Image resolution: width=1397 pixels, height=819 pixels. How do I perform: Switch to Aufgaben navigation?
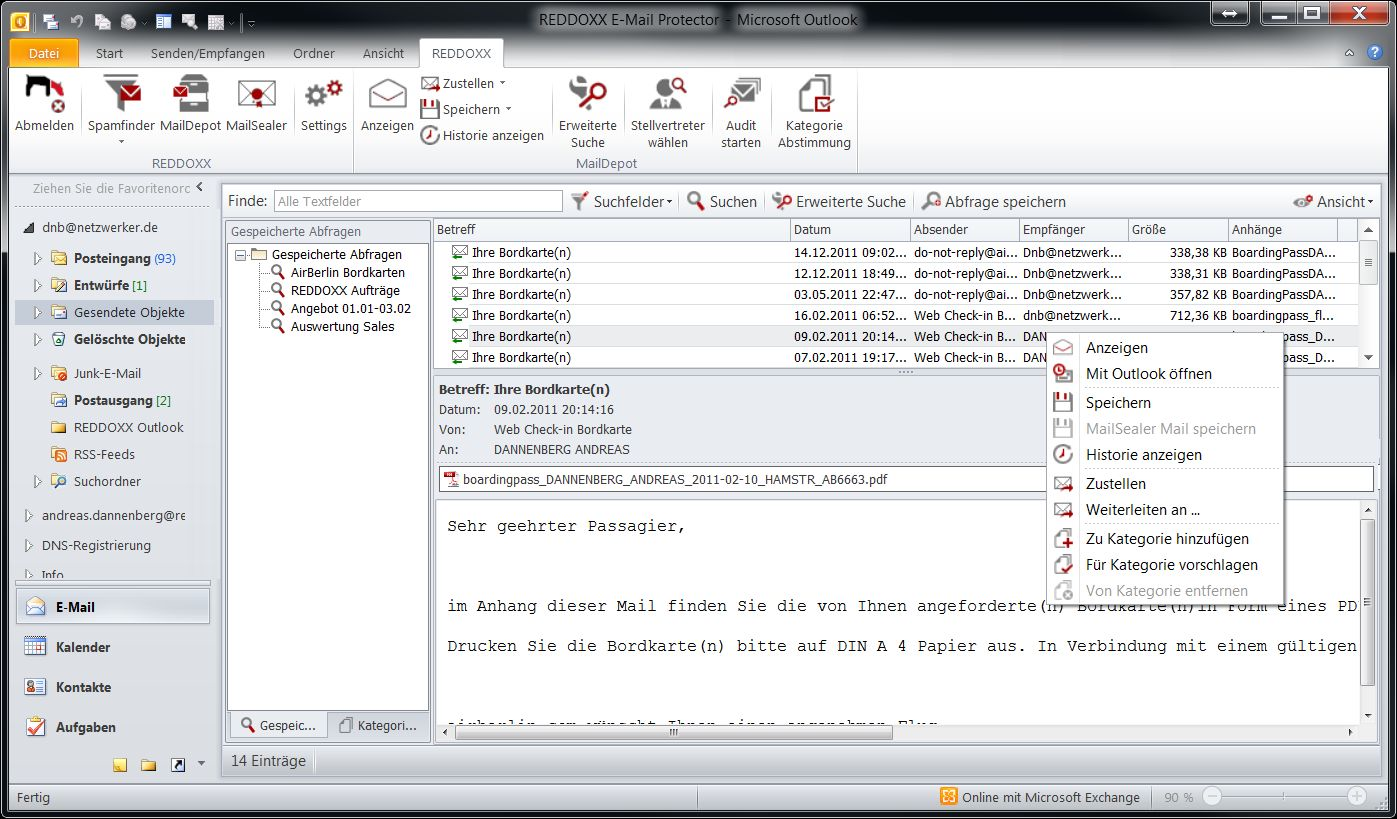point(113,727)
